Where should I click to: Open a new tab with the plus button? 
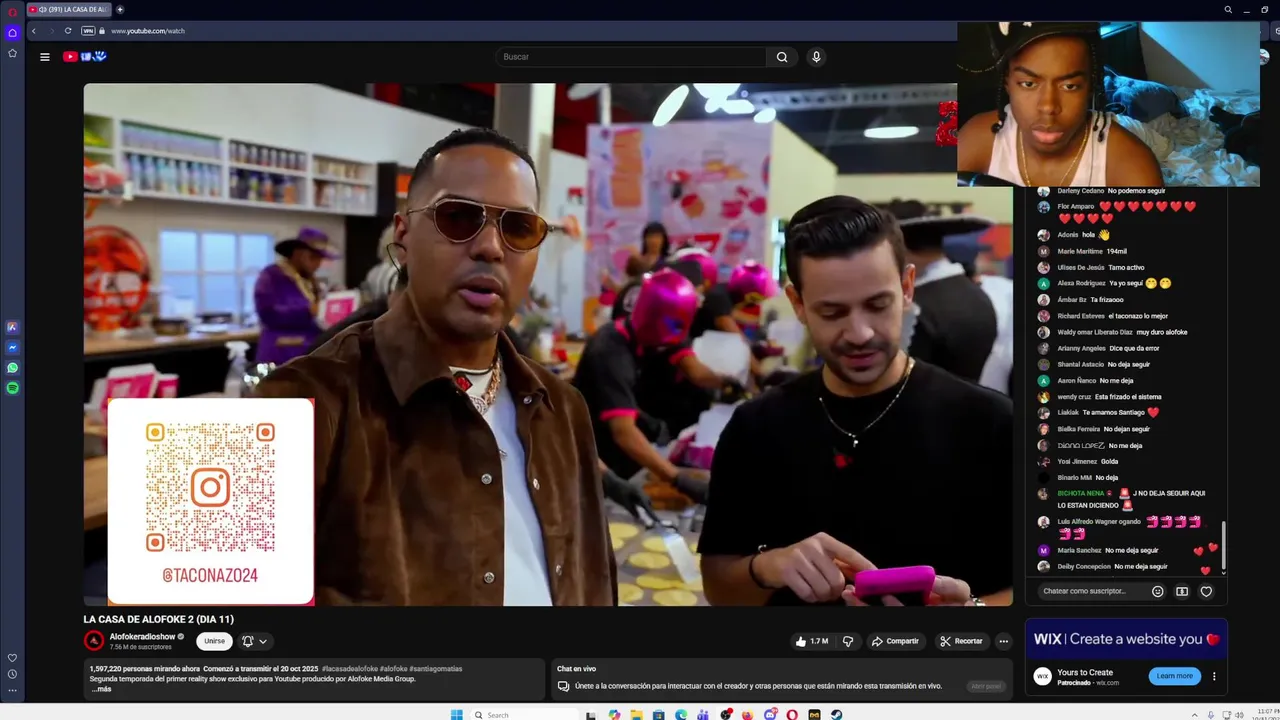click(120, 10)
